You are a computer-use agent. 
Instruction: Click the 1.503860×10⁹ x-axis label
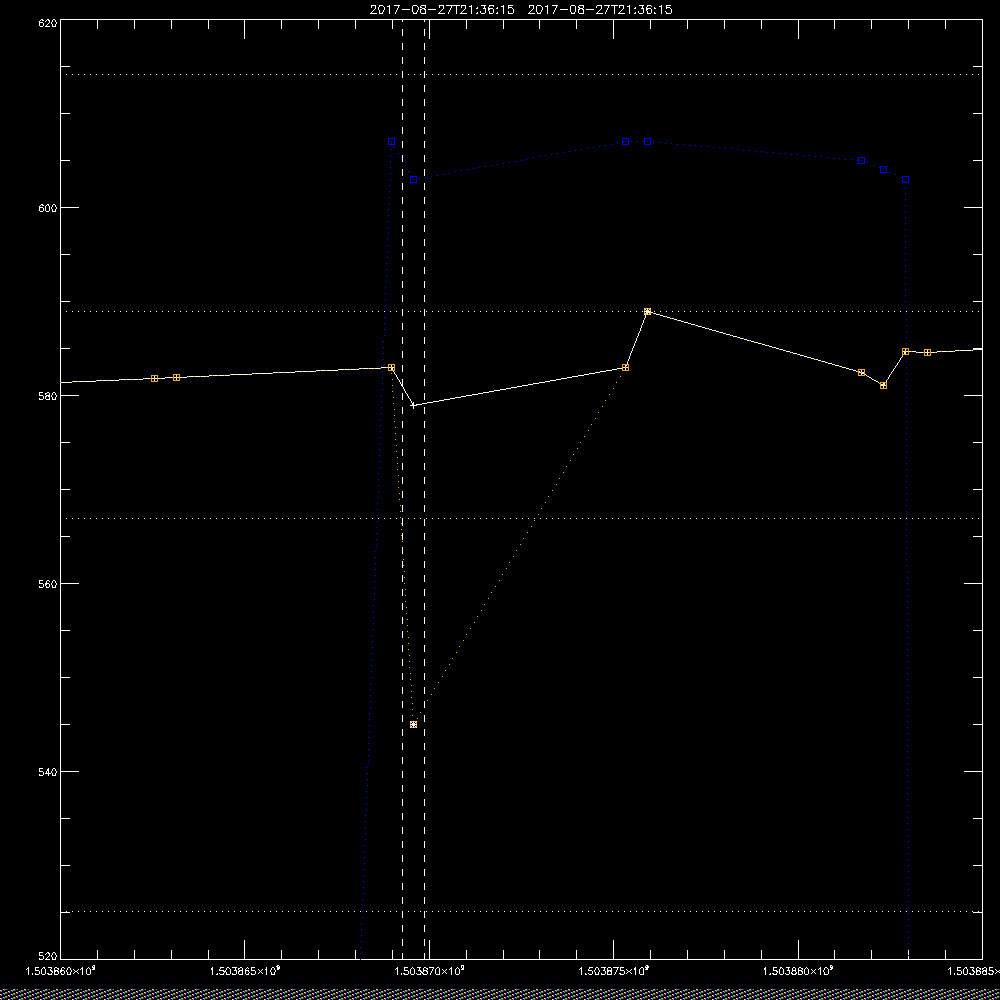click(60, 971)
